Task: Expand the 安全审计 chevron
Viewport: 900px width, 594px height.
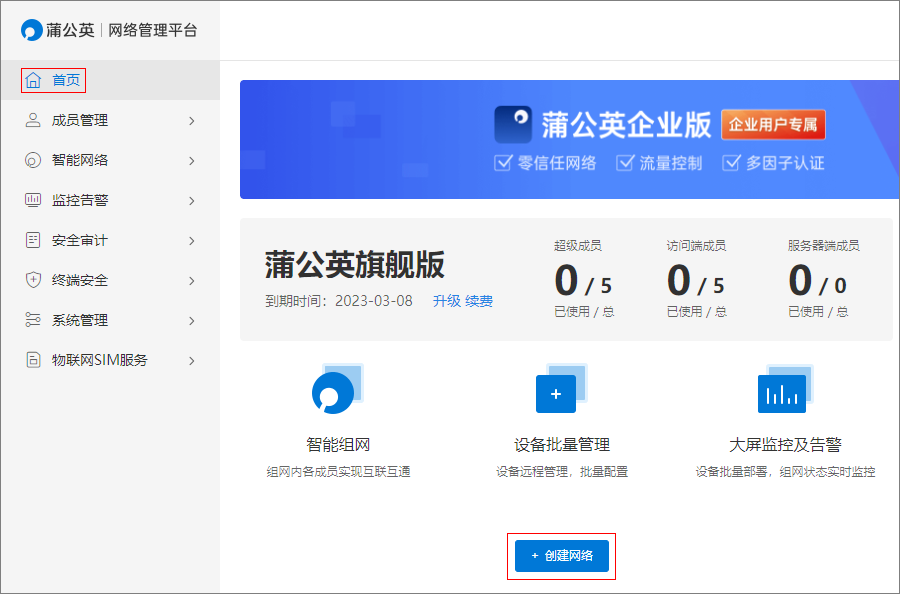Action: pos(192,240)
